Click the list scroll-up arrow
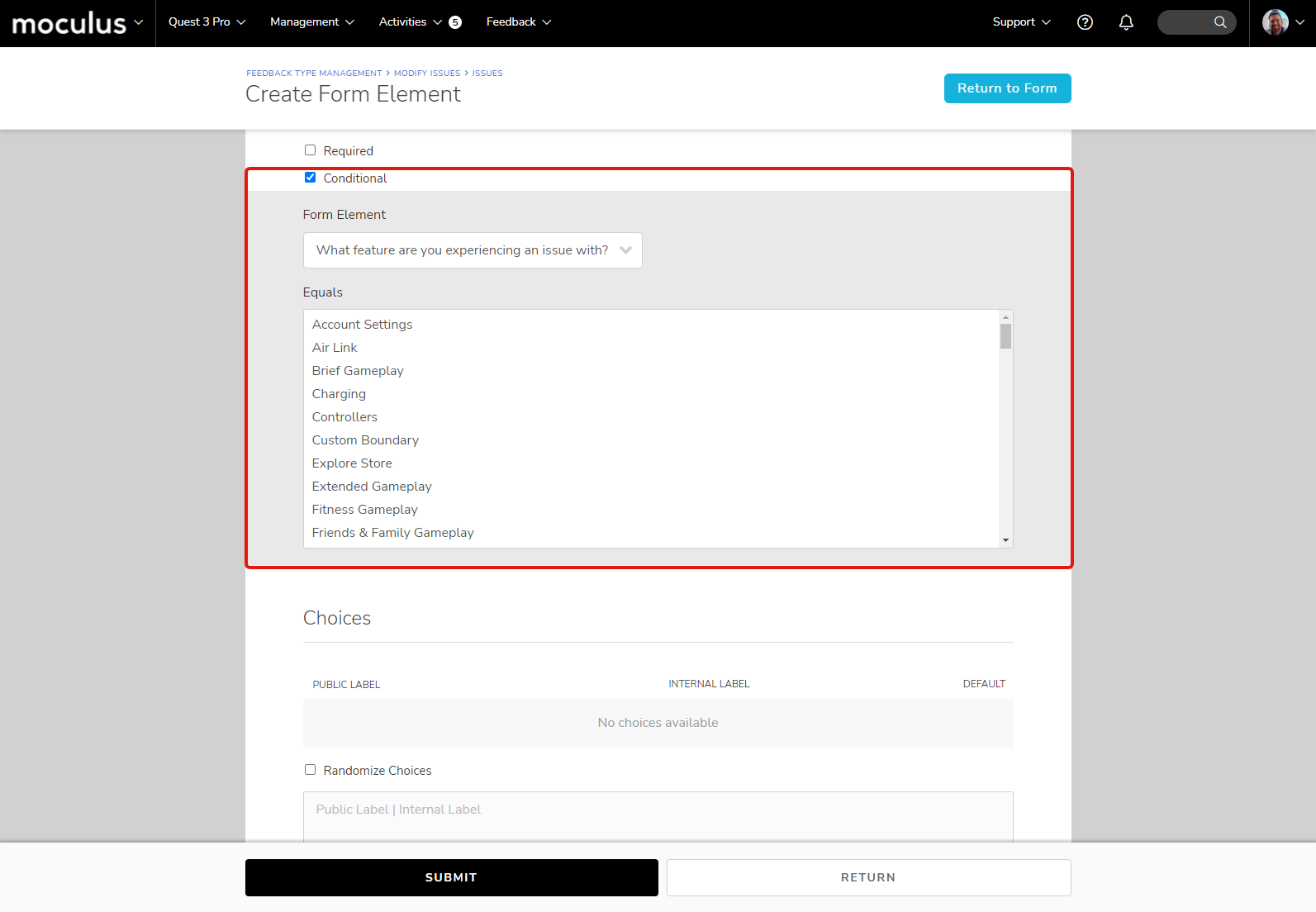Image resolution: width=1316 pixels, height=912 pixels. (x=1005, y=317)
